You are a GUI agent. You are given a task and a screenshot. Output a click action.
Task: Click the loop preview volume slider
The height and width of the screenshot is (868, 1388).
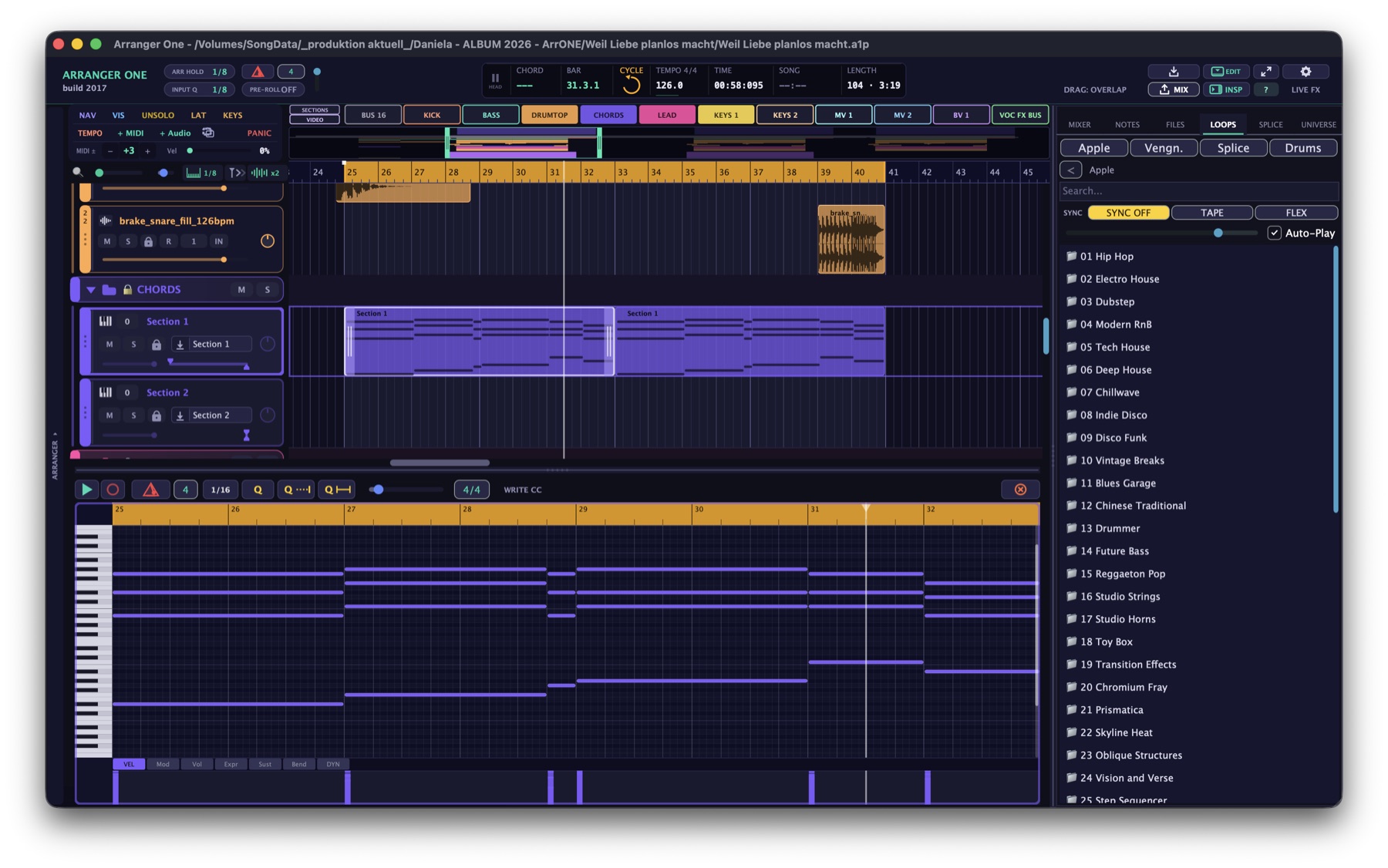tap(1161, 233)
